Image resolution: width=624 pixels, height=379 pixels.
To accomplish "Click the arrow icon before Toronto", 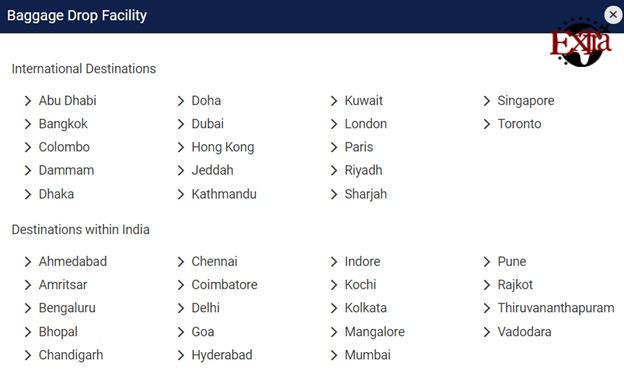I will click(x=486, y=124).
